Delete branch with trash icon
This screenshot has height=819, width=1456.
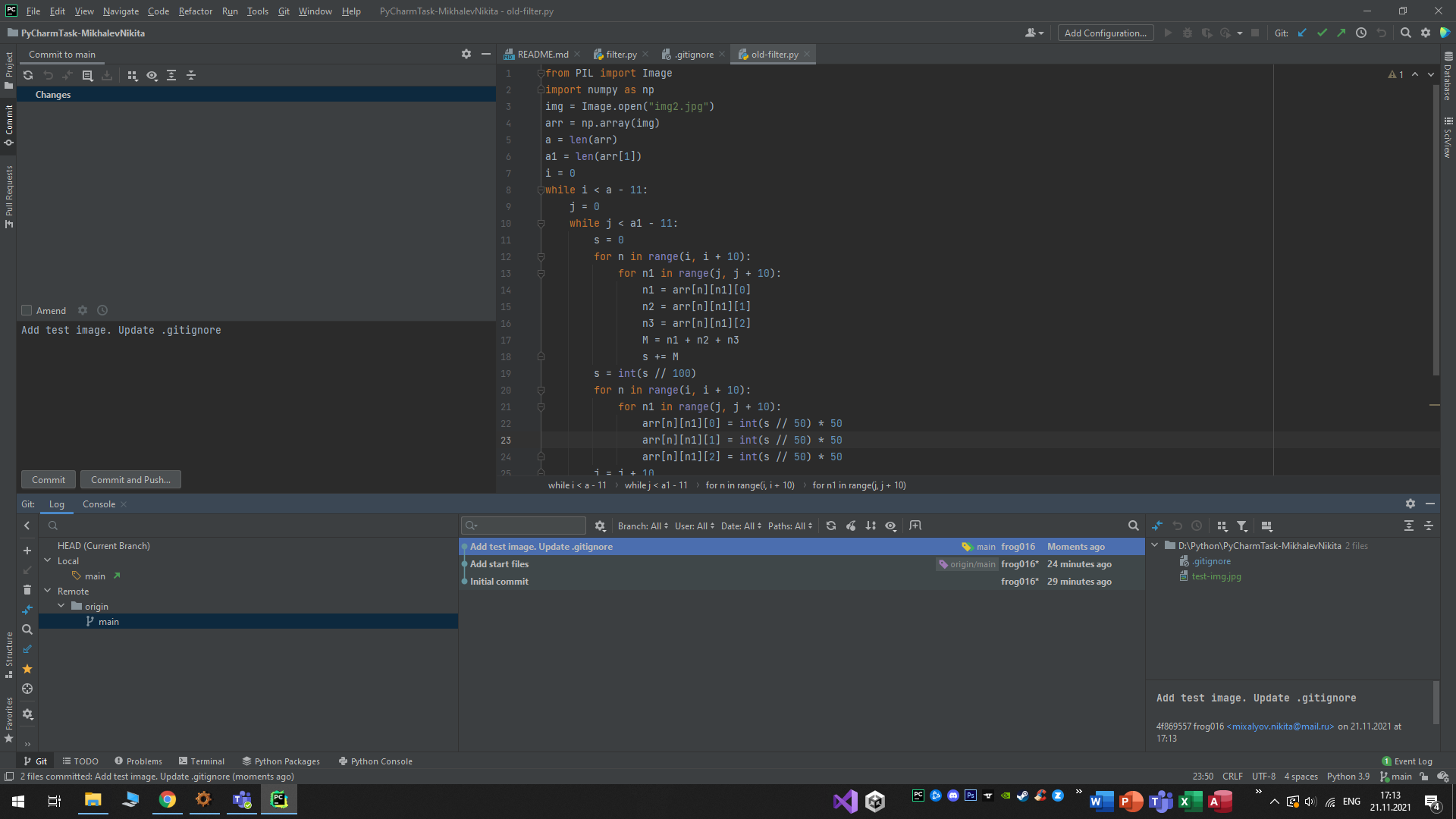pos(27,590)
